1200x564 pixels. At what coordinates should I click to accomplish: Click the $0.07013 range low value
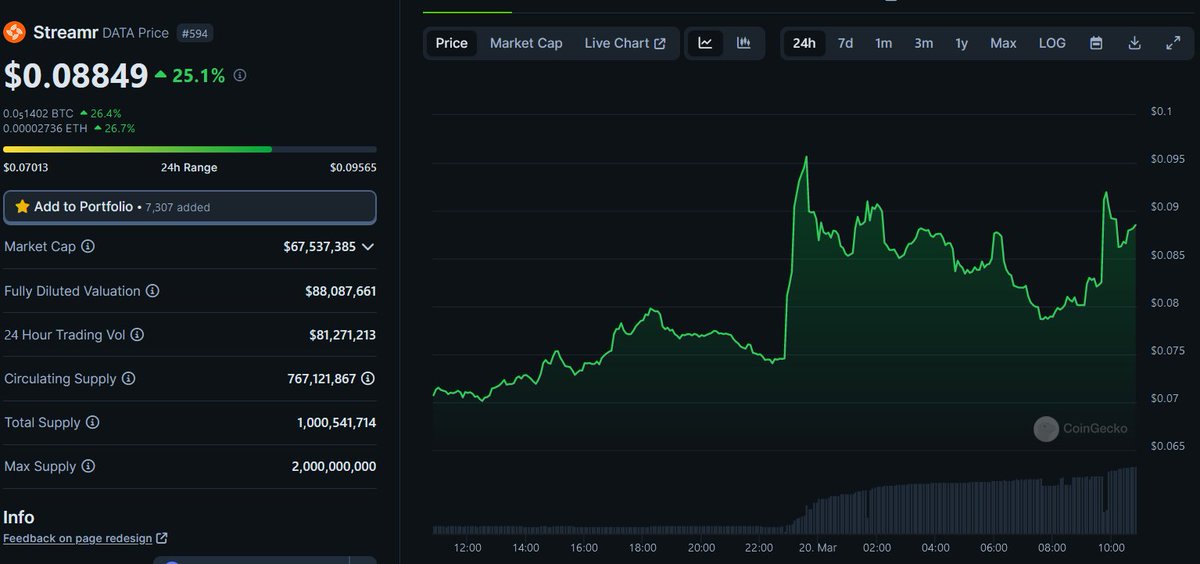[x=26, y=167]
